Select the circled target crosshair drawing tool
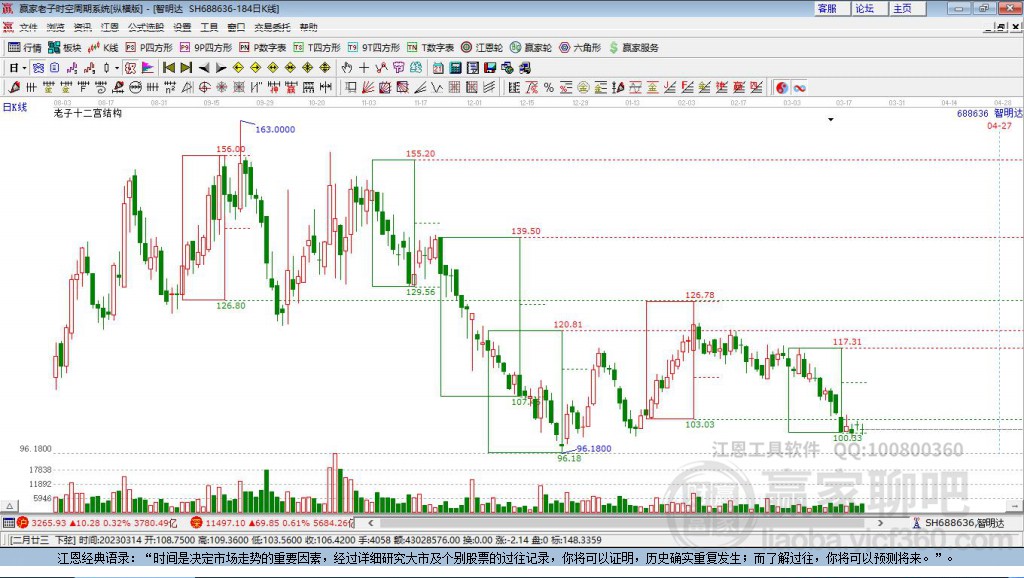 [x=204, y=87]
